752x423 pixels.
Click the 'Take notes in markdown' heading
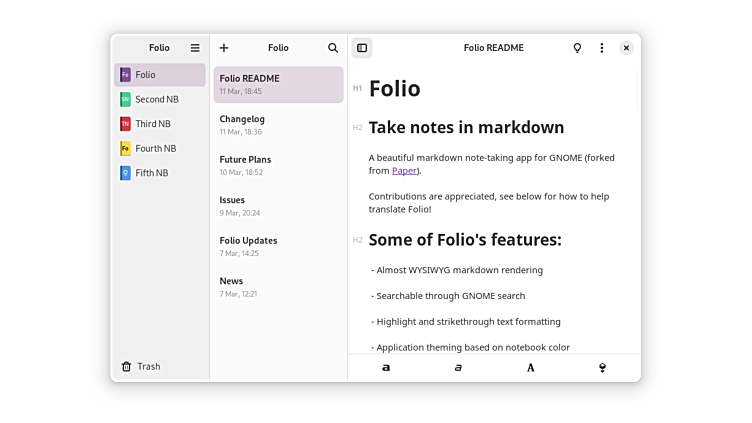(x=466, y=128)
